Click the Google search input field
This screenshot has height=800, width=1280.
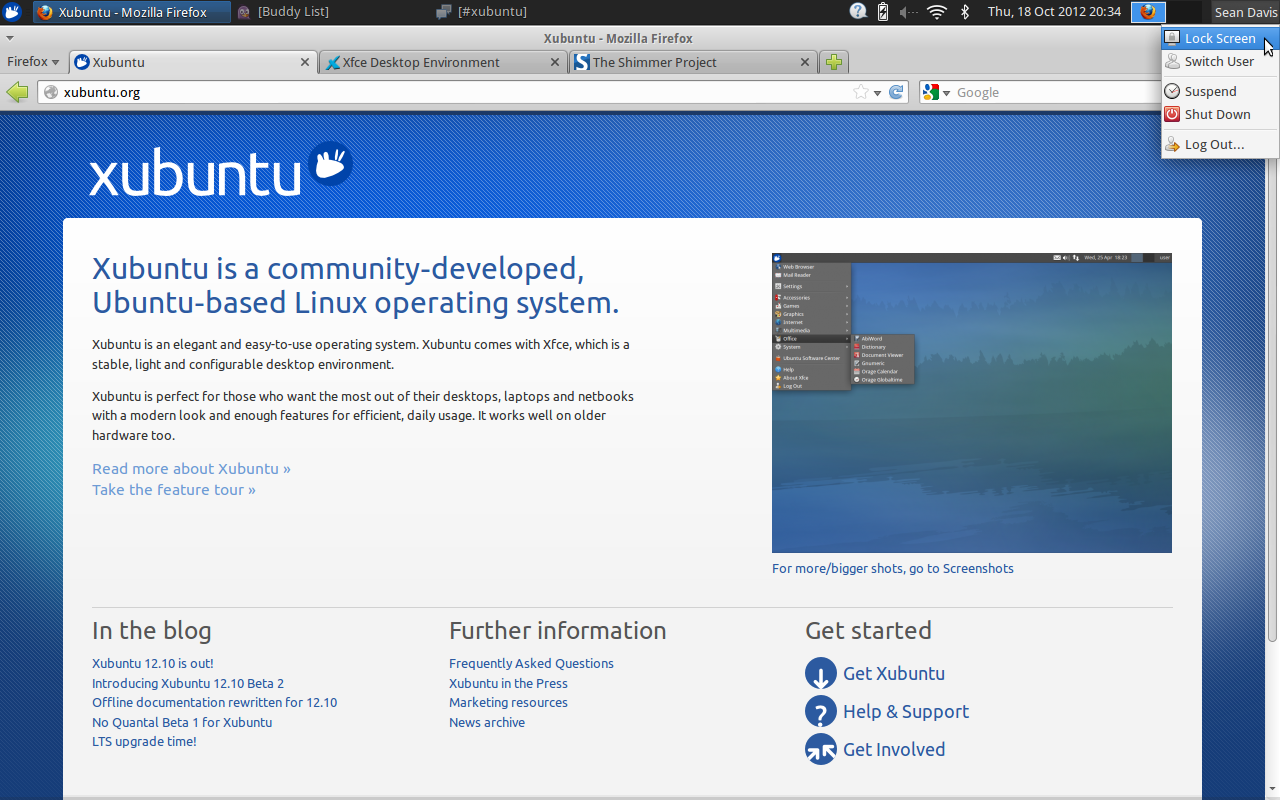pyautogui.click(x=1050, y=92)
